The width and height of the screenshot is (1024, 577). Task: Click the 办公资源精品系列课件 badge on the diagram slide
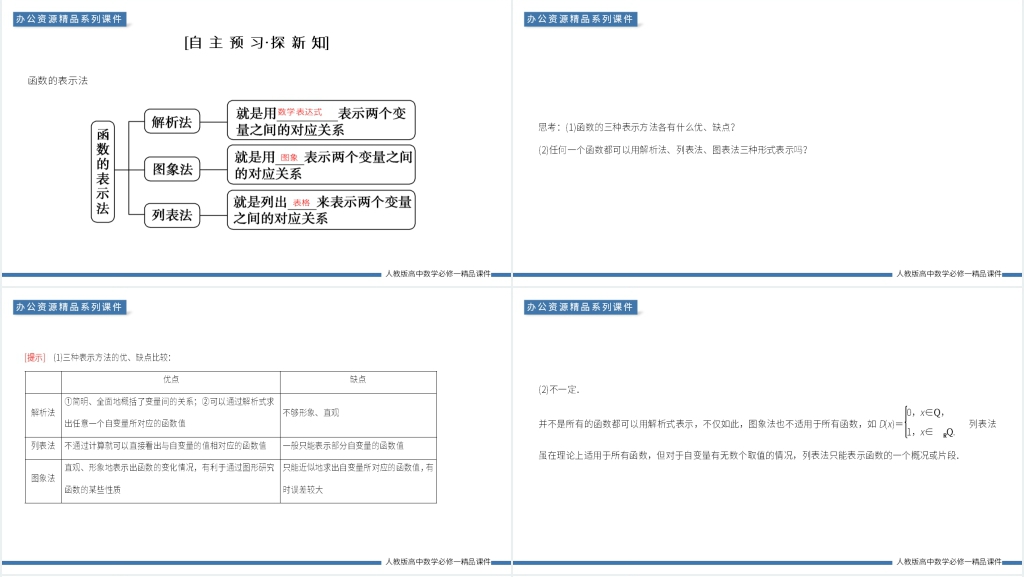coord(69,19)
